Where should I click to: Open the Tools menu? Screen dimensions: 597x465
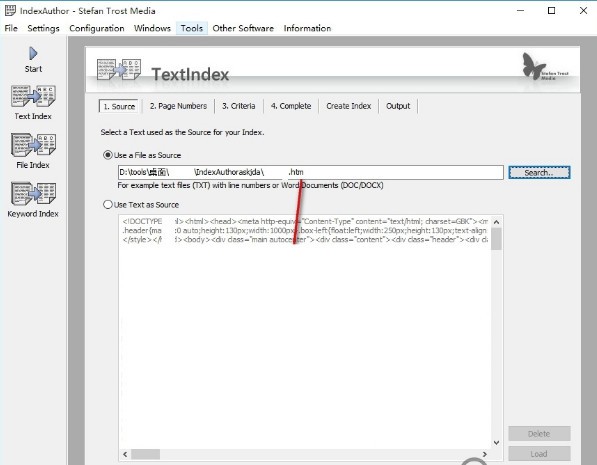(192, 28)
